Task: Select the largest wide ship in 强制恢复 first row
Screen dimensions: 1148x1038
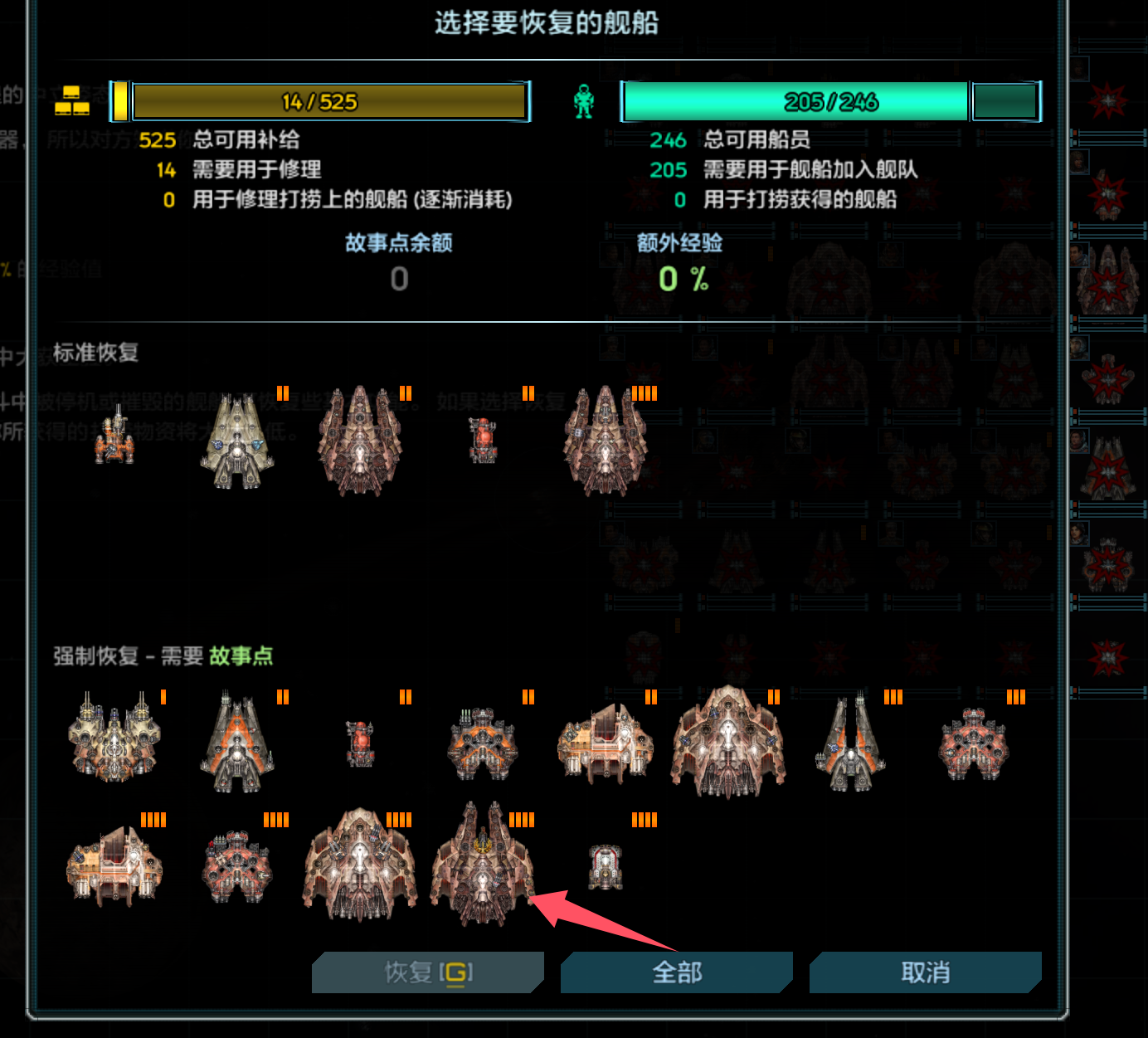Action: tap(728, 742)
